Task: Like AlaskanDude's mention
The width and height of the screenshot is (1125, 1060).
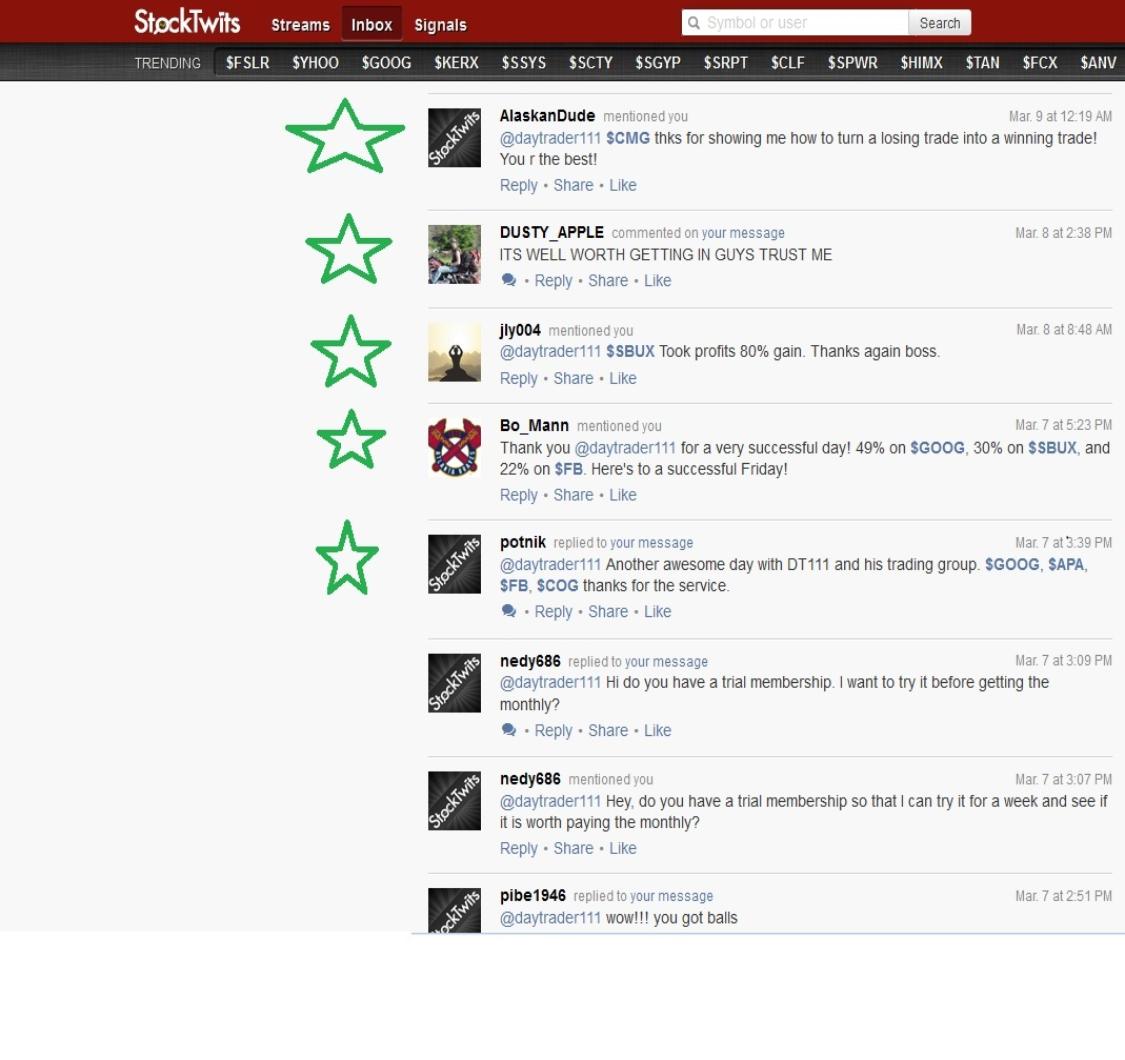Action: 622,185
